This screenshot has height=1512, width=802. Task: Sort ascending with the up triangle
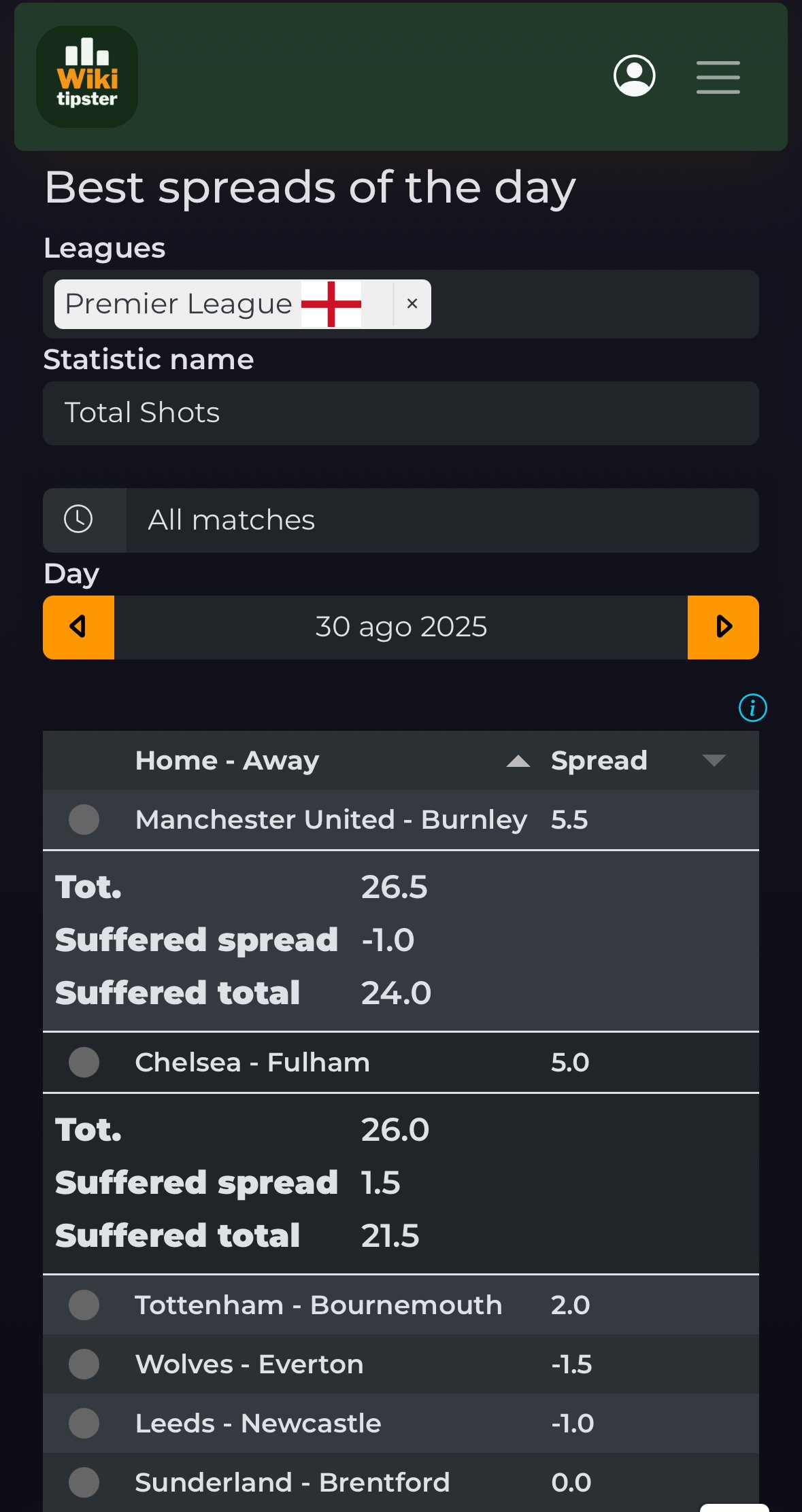(518, 761)
